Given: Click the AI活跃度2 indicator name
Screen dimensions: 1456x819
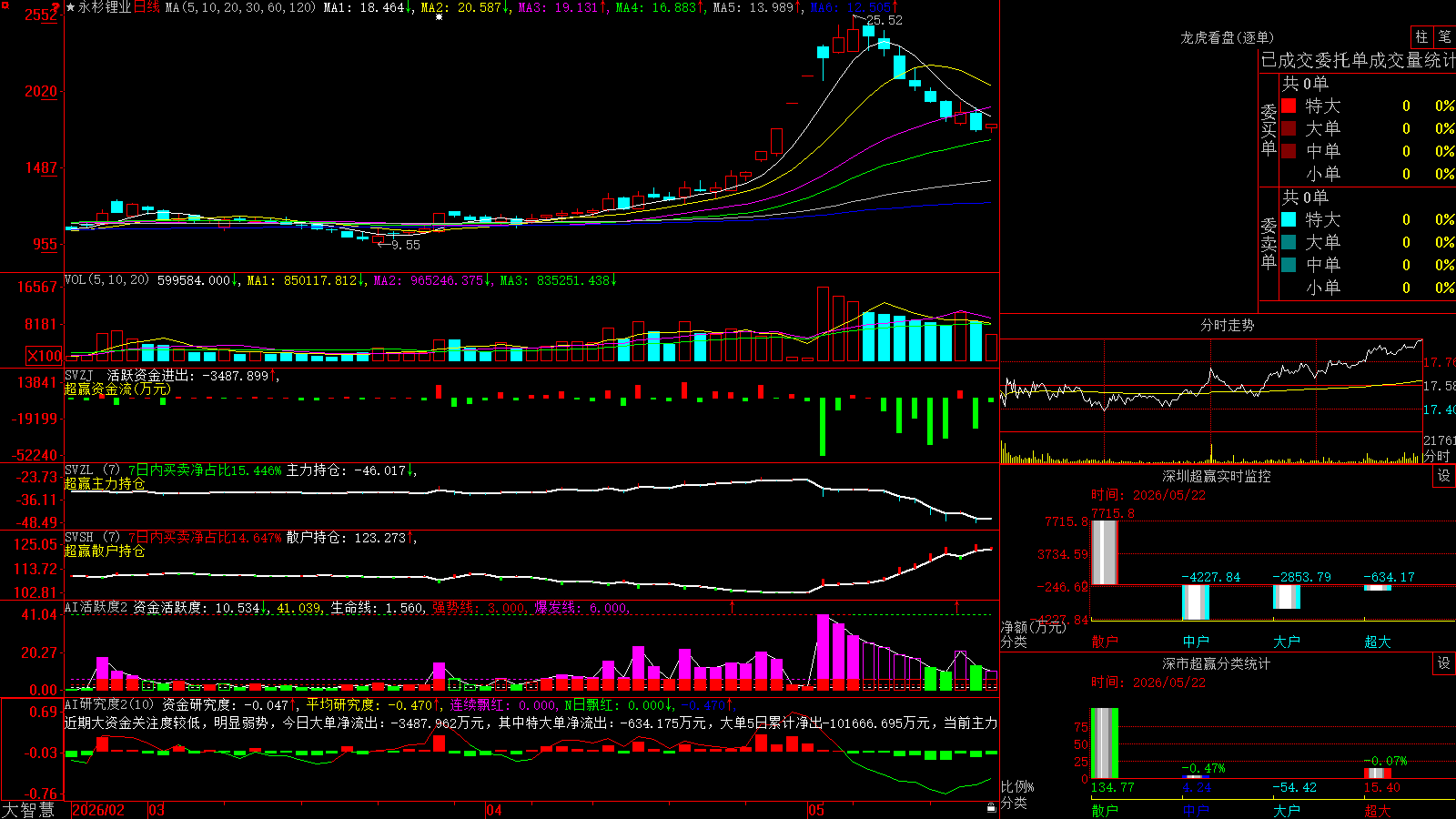Looking at the screenshot, I should [96, 607].
